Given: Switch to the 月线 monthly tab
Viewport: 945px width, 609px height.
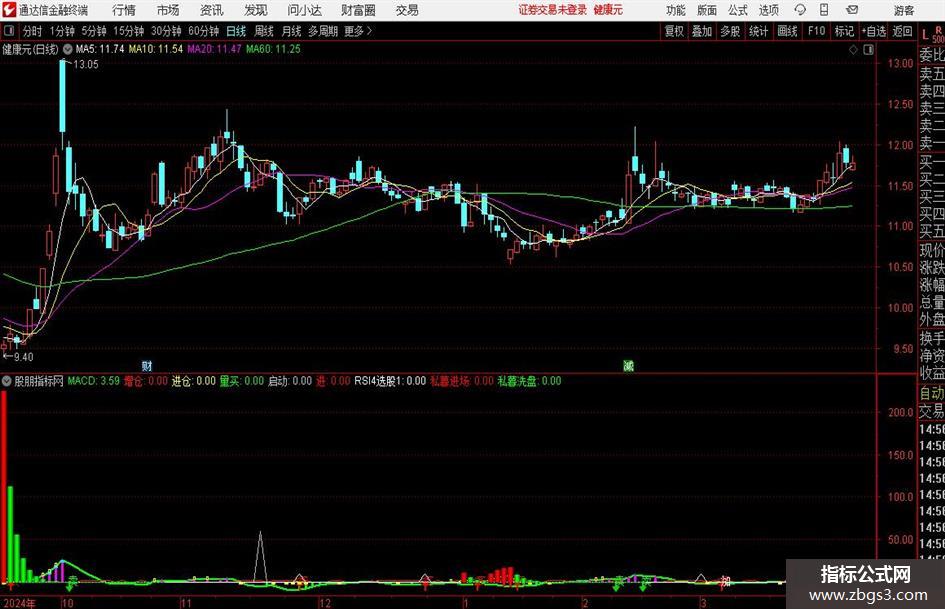Looking at the screenshot, I should 292,31.
